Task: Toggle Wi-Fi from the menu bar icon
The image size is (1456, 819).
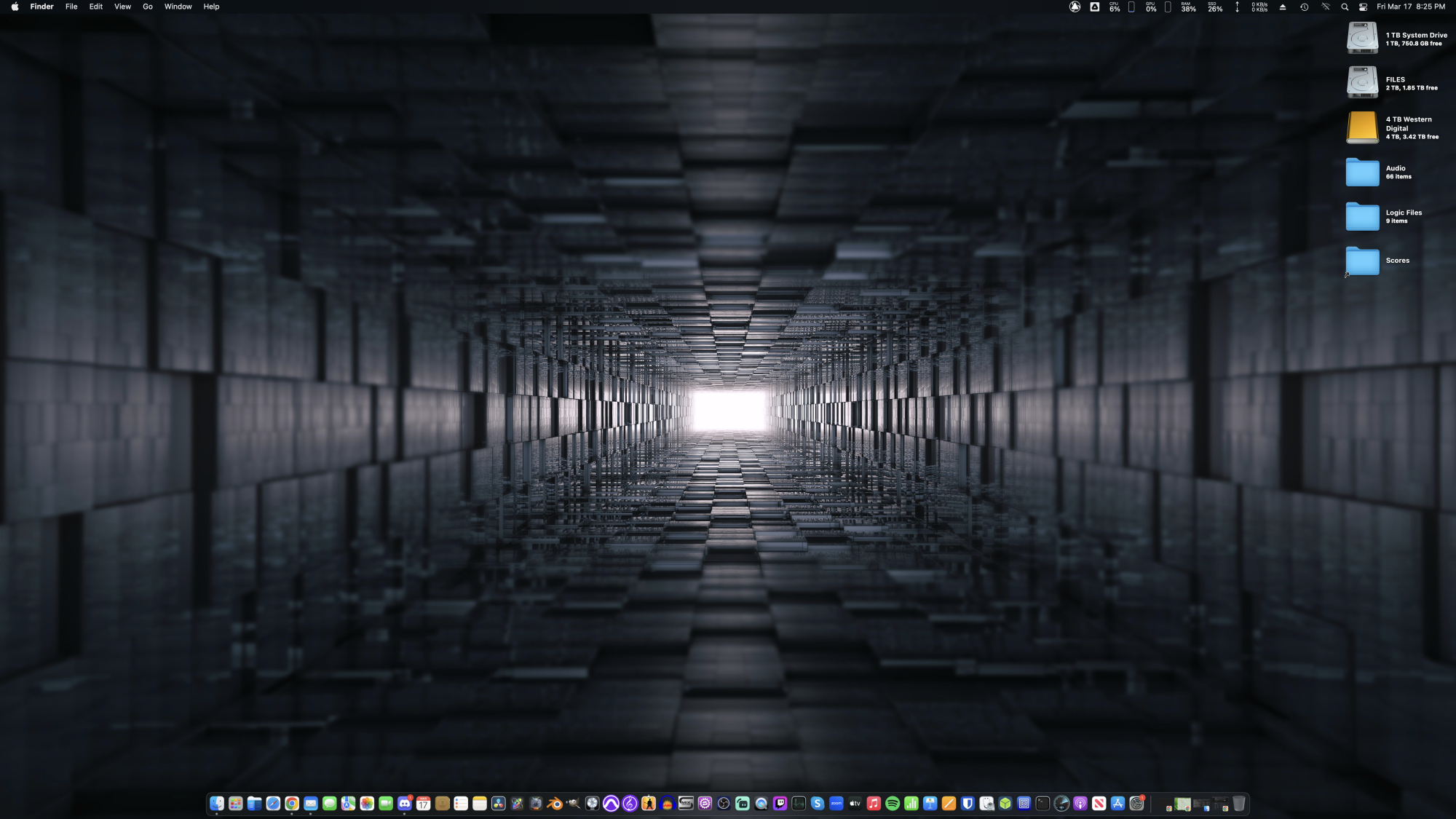Action: click(1325, 7)
